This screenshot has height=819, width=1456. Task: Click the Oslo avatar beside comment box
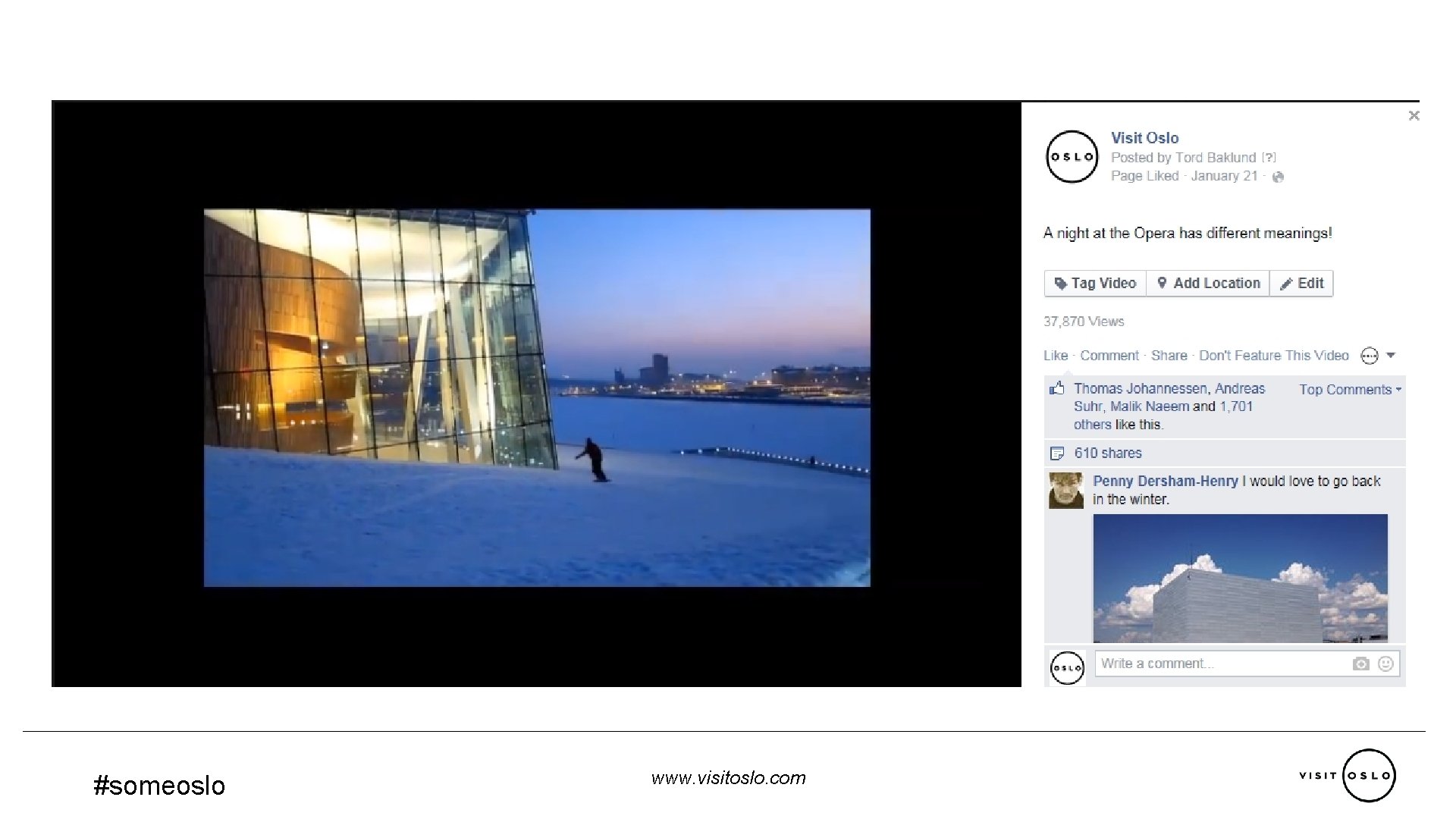click(1066, 668)
